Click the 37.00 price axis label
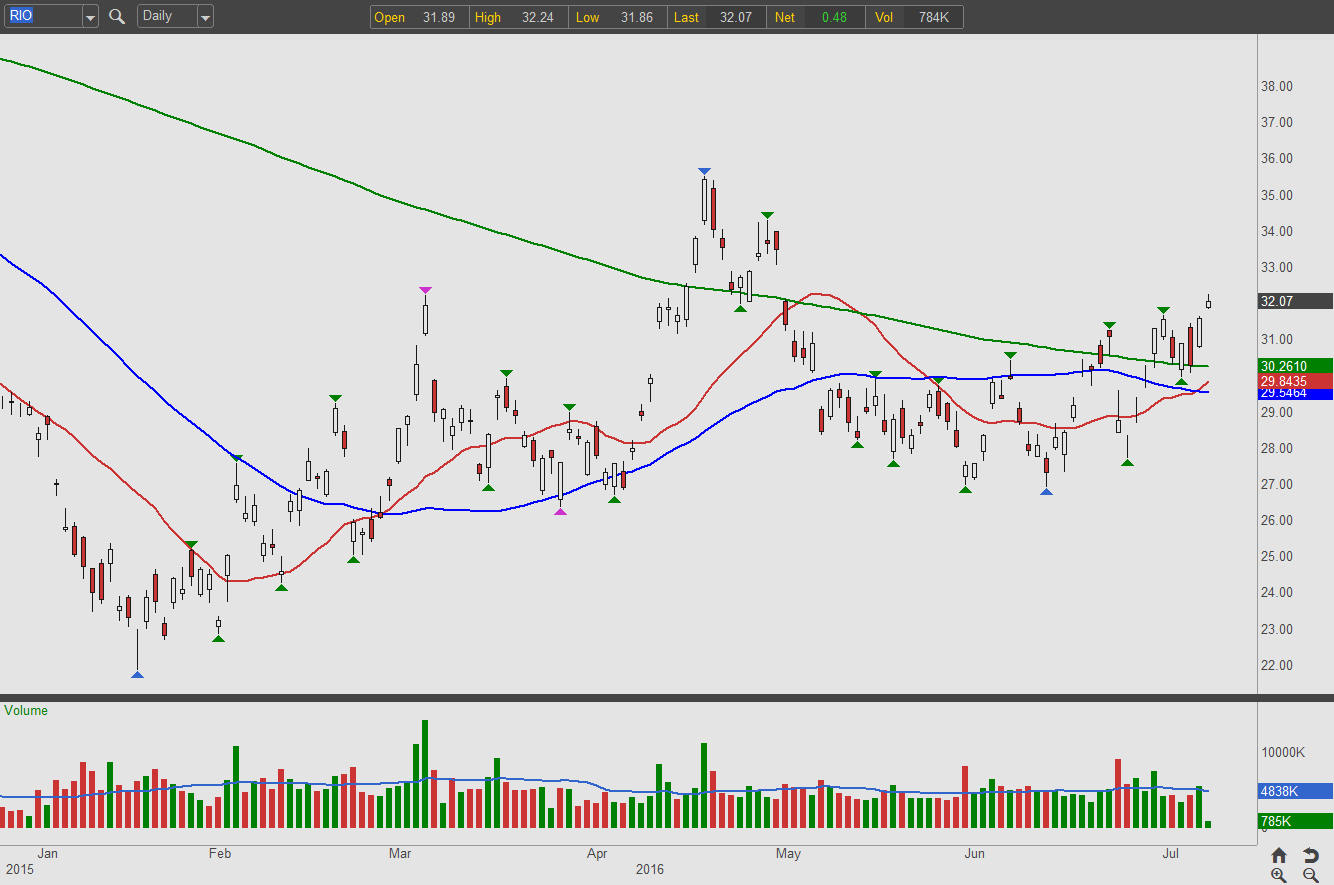Image resolution: width=1334 pixels, height=885 pixels. [x=1278, y=122]
